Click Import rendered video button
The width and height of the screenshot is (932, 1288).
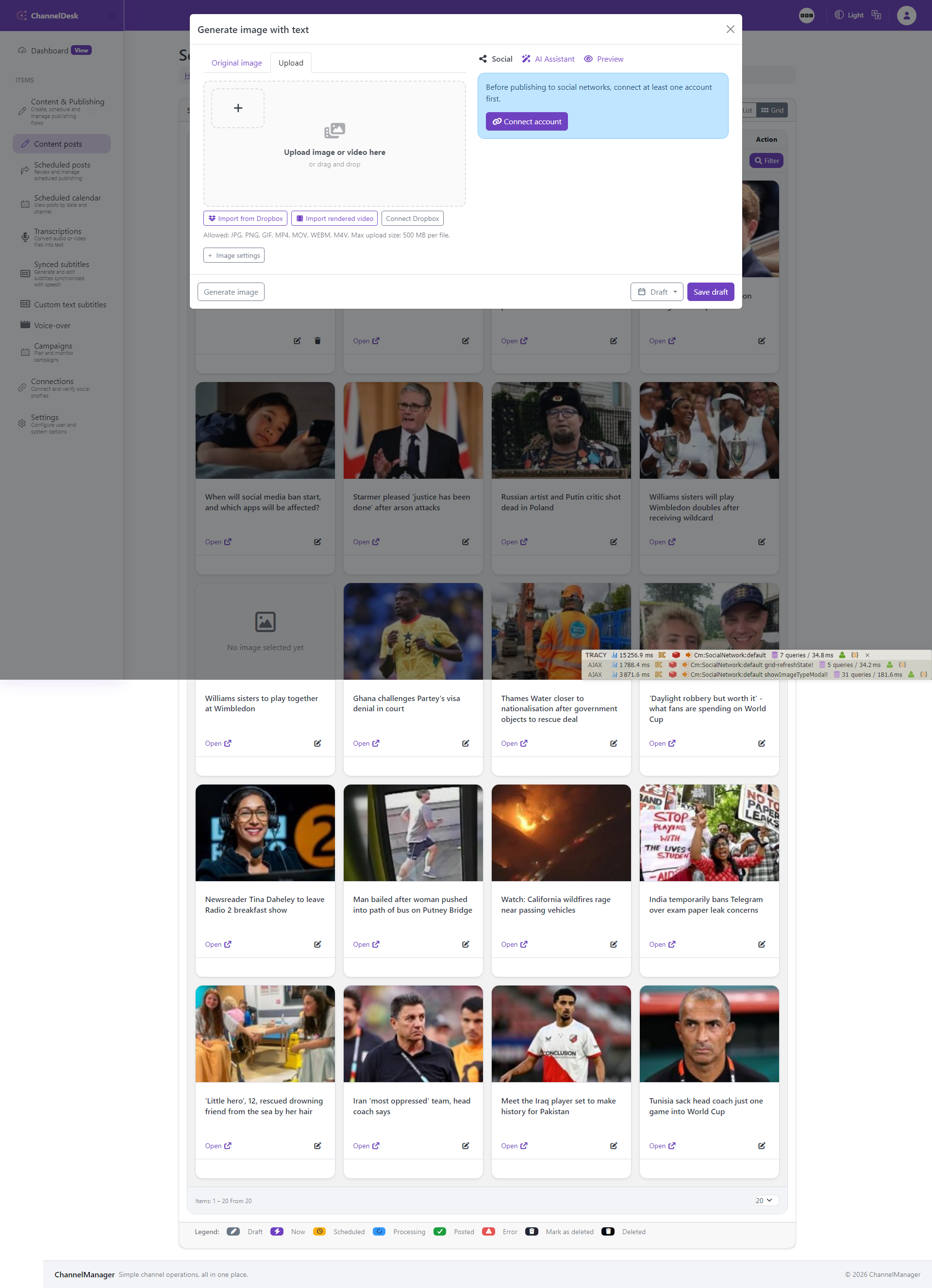pyautogui.click(x=334, y=218)
